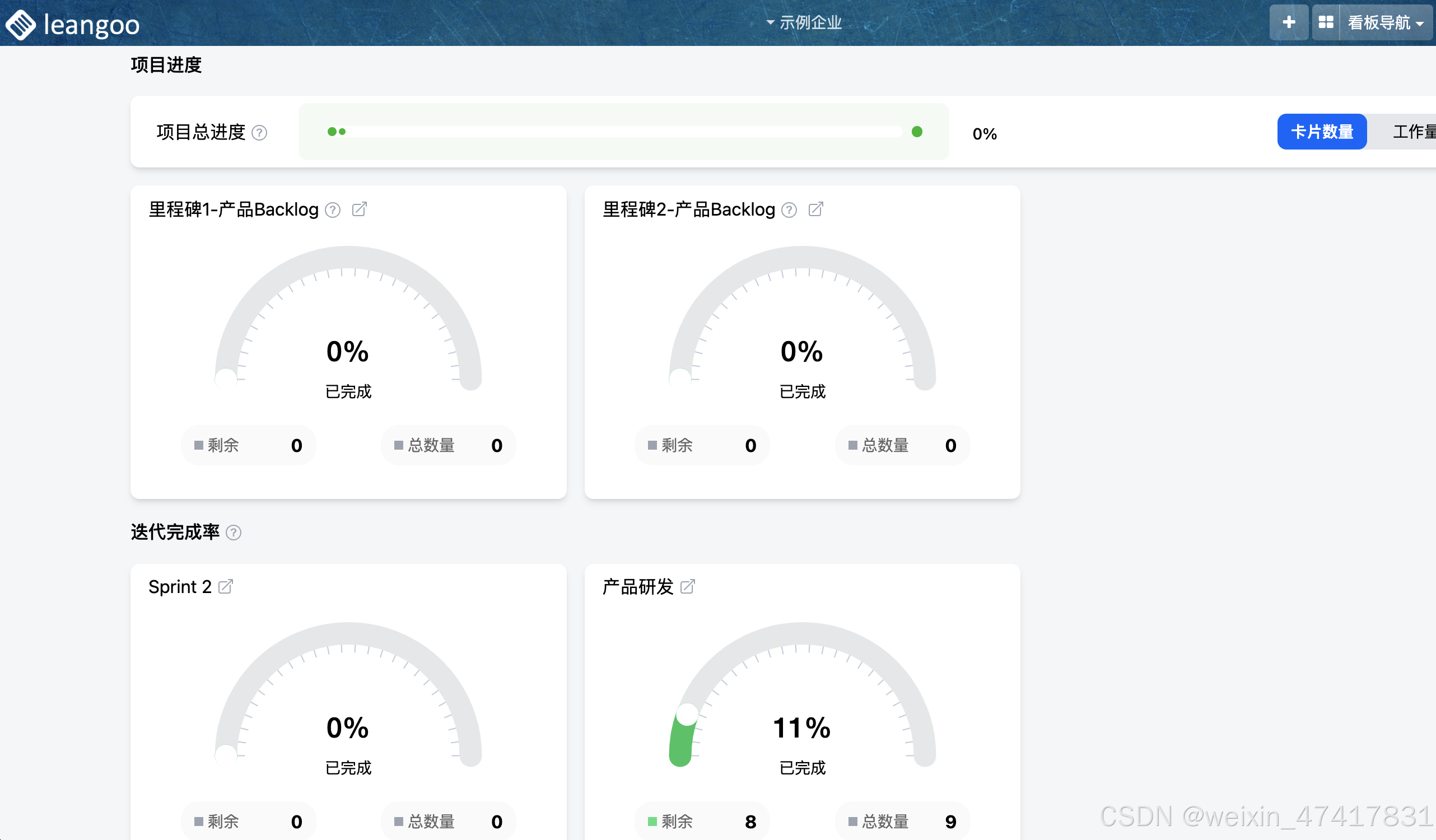Click the 11% gauge in 产品研发

(x=802, y=727)
